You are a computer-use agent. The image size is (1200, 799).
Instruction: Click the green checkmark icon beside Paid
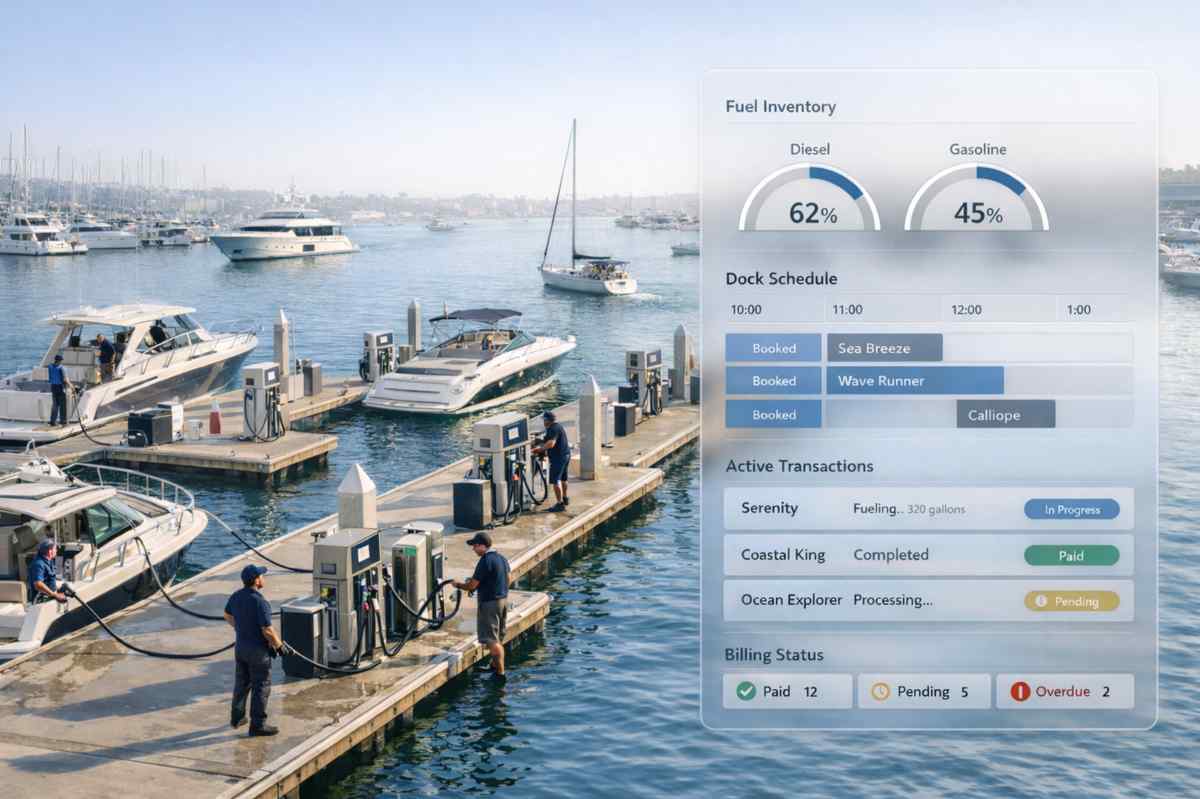pyautogui.click(x=746, y=691)
